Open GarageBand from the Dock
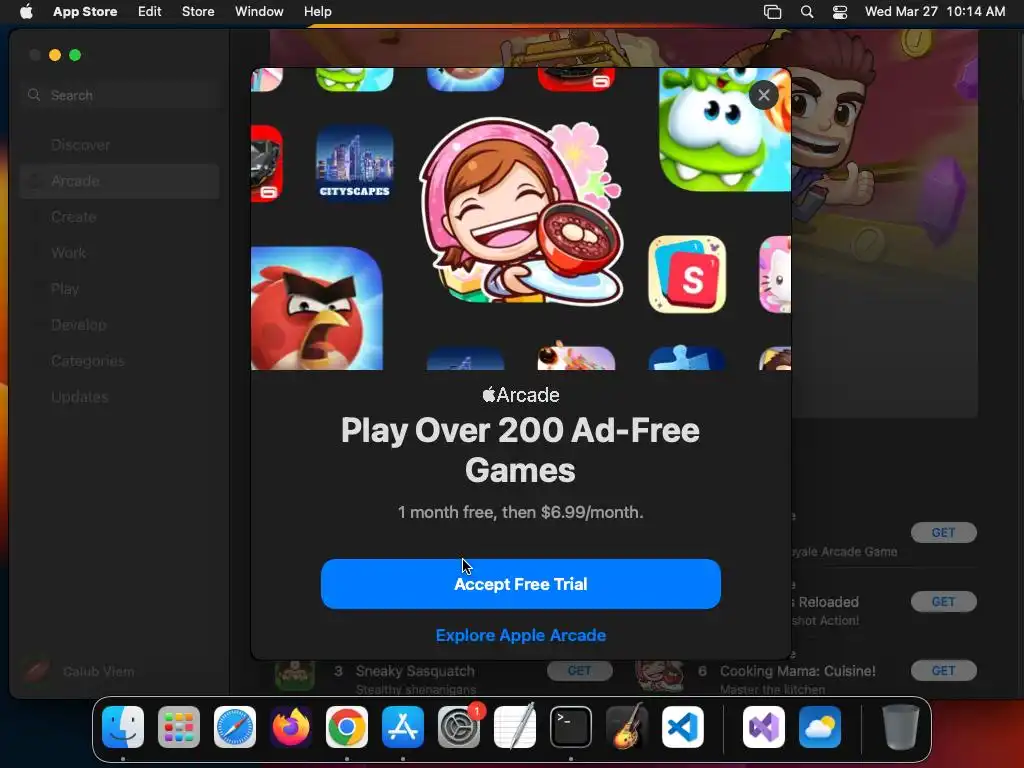This screenshot has height=768, width=1024. [x=627, y=727]
